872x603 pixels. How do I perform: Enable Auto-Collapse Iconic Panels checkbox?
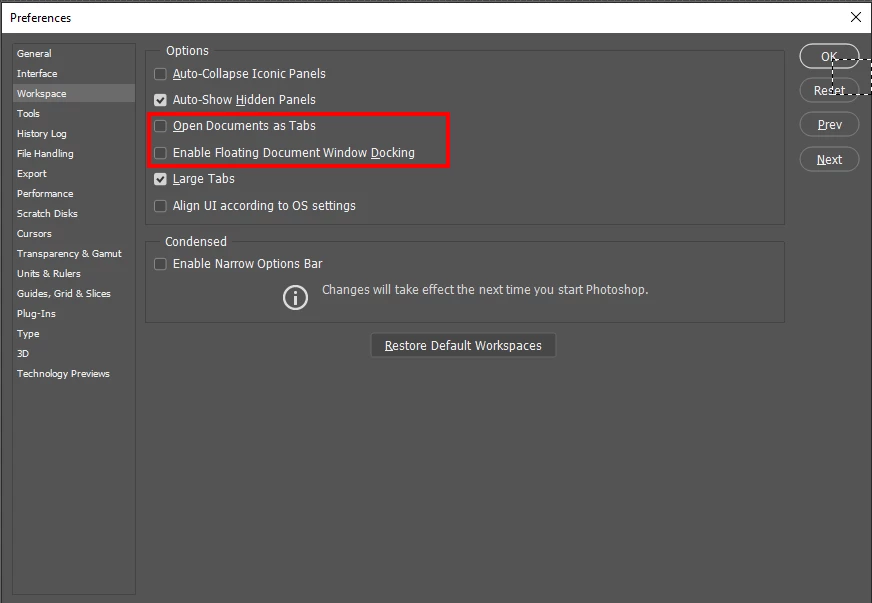point(160,73)
